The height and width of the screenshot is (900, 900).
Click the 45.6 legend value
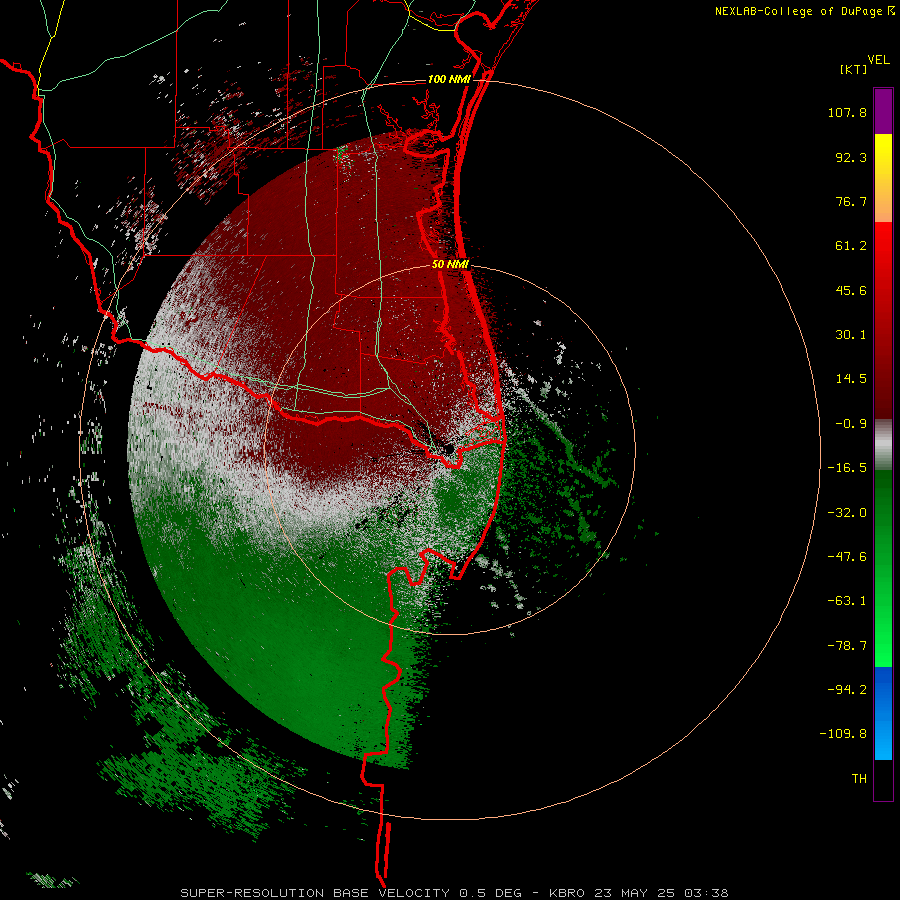coord(851,290)
